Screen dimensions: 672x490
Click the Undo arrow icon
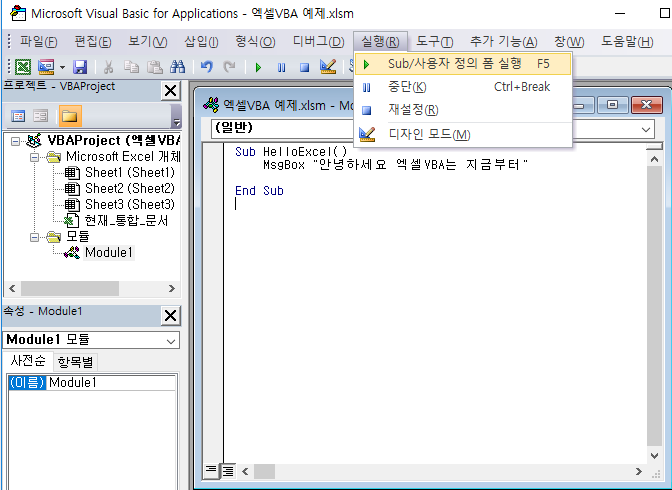[x=207, y=67]
